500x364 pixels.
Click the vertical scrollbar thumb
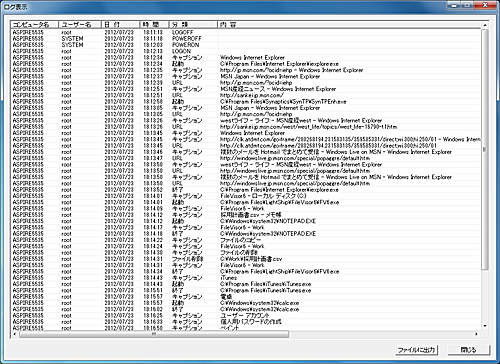(x=485, y=149)
